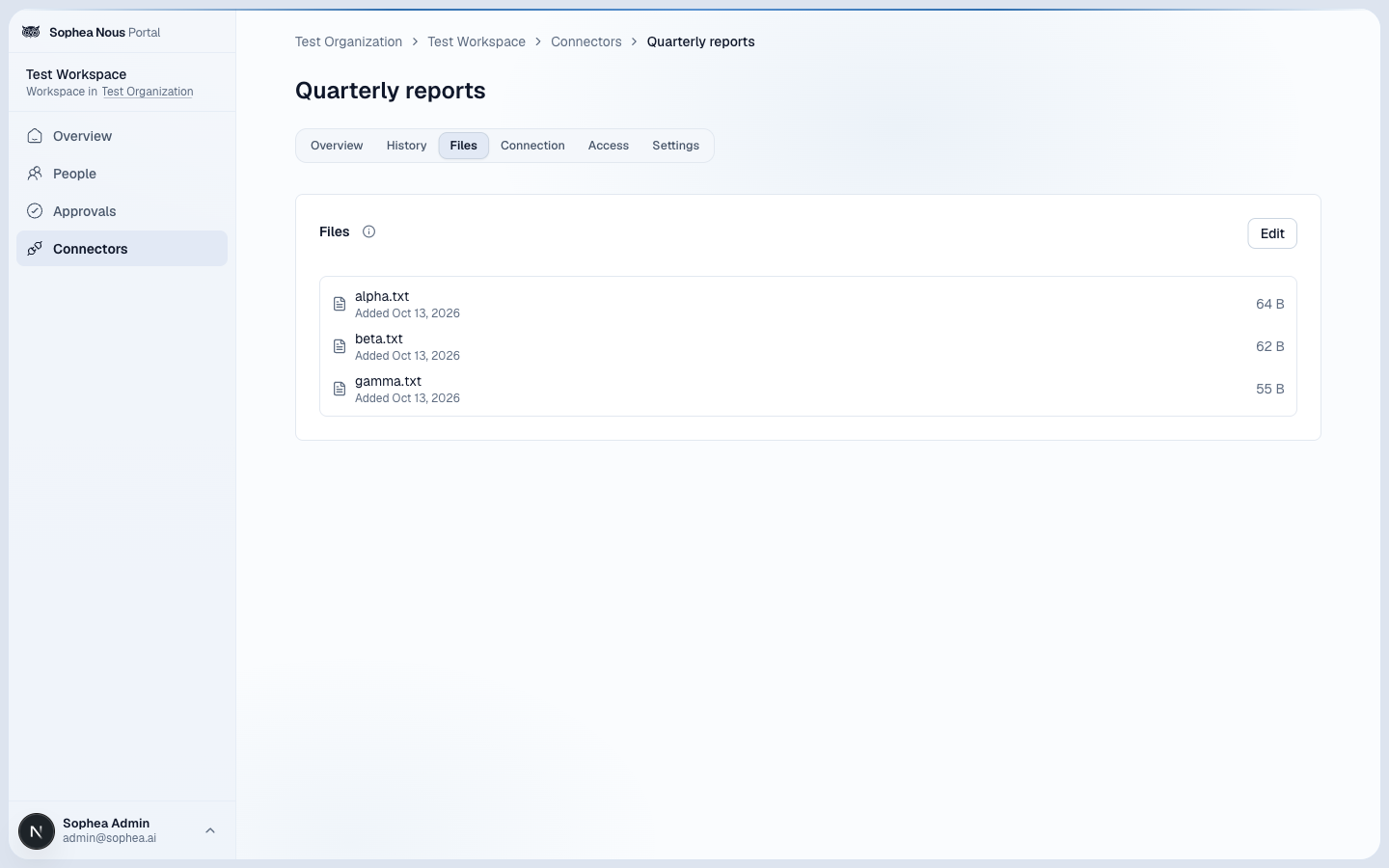The height and width of the screenshot is (868, 1389).
Task: Click the Quarterly reports breadcrumb item
Action: point(700,41)
